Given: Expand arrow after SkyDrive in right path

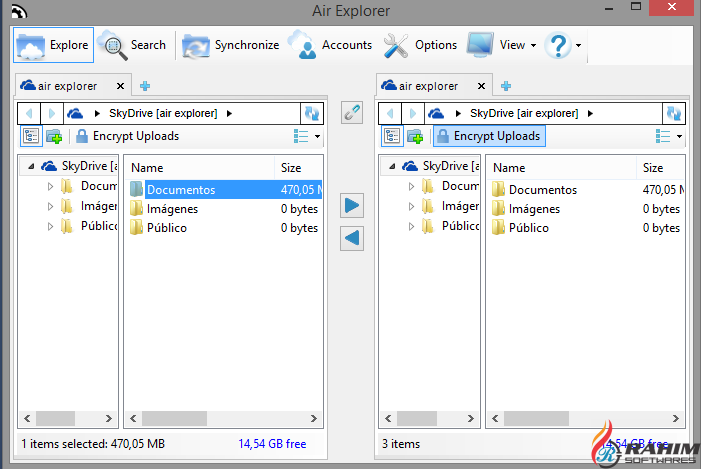Looking at the screenshot, I should (590, 114).
